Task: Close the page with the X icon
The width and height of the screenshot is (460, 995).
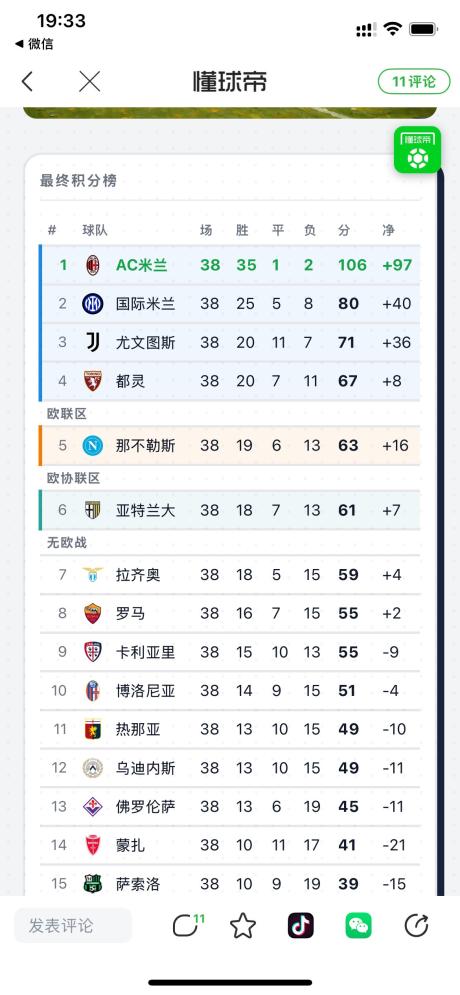Action: (x=89, y=81)
